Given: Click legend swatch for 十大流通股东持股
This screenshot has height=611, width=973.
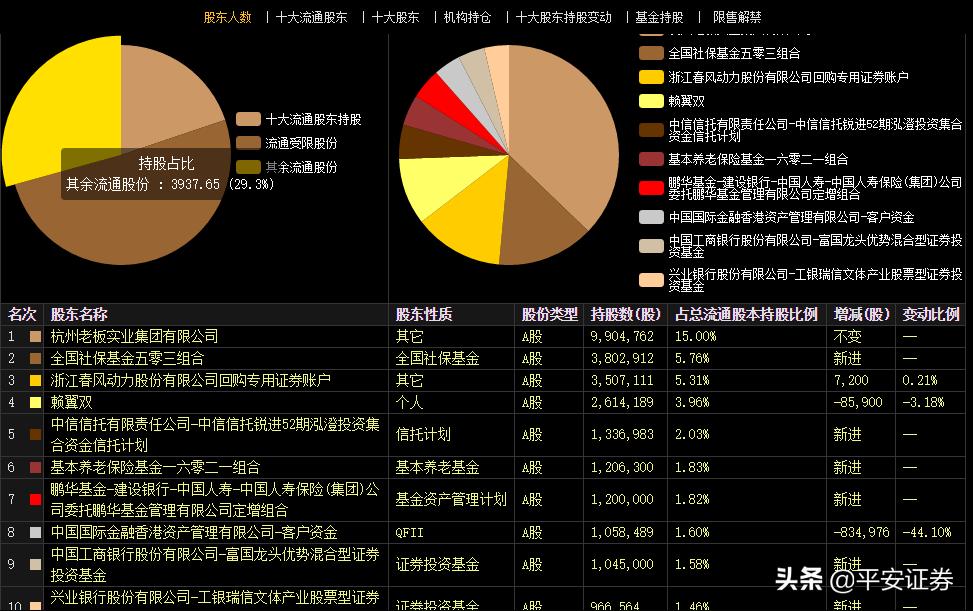Looking at the screenshot, I should click(248, 119).
